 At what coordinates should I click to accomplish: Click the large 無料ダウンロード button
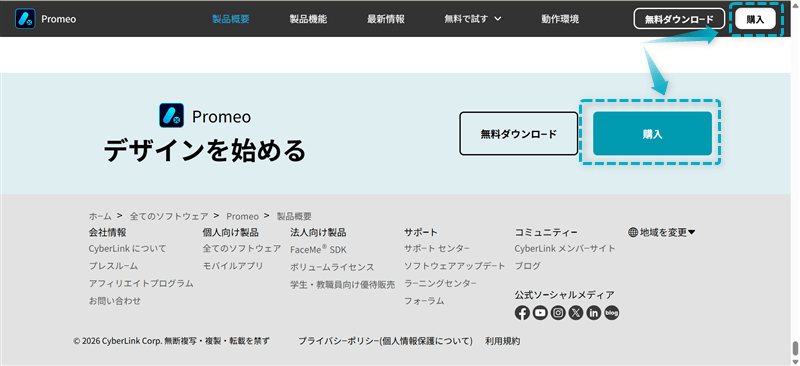click(518, 134)
